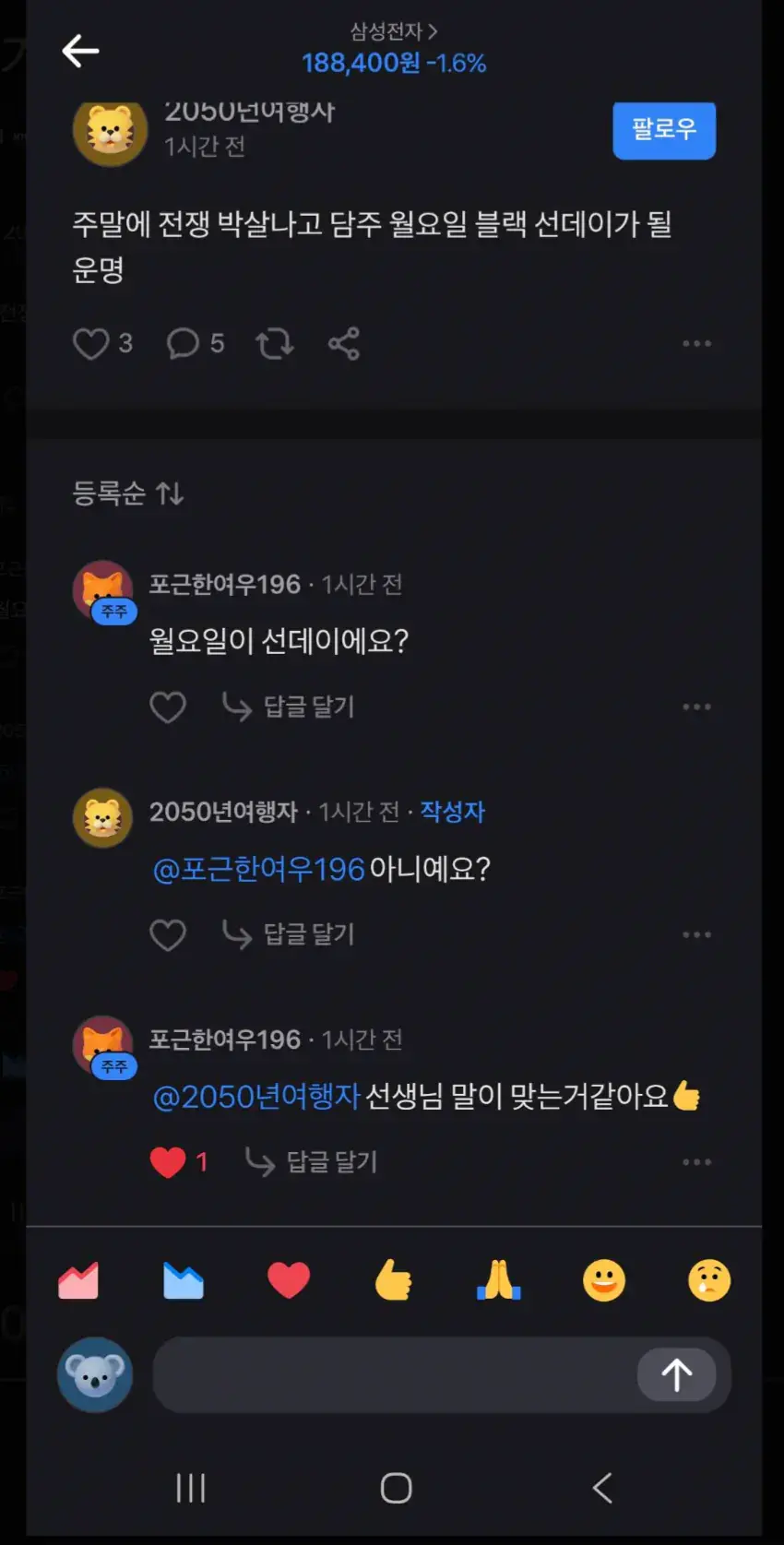Open the main post's three-dot more menu

click(696, 344)
